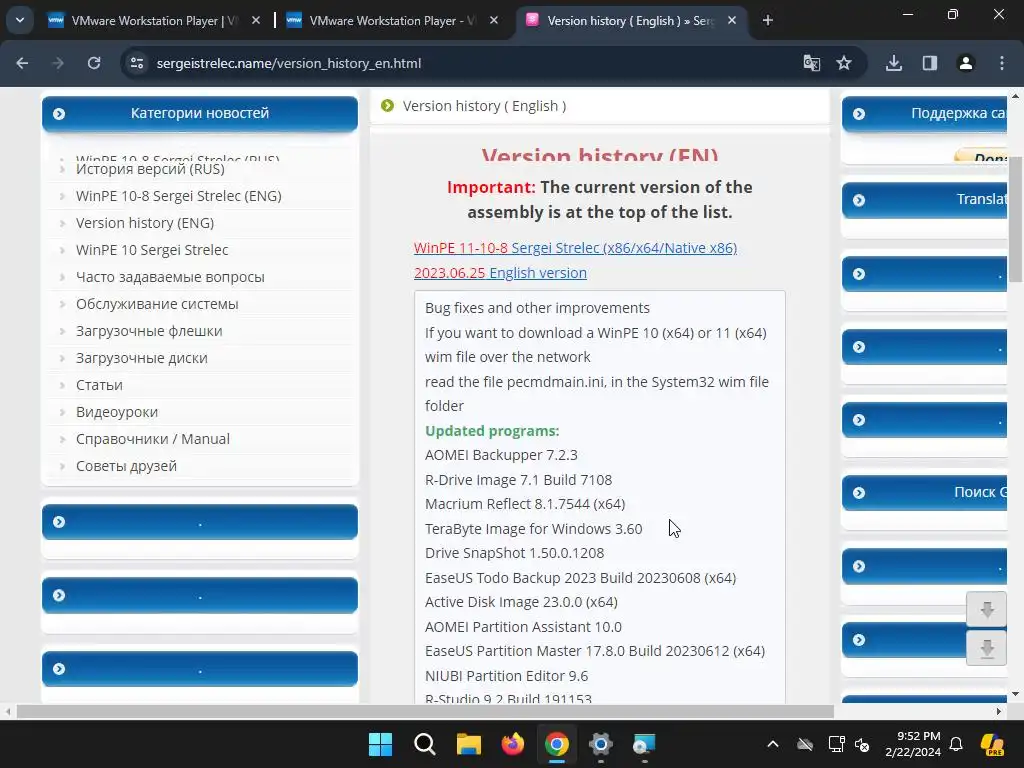Viewport: 1024px width, 768px height.
Task: Open Справочники / Manual category
Action: [153, 439]
